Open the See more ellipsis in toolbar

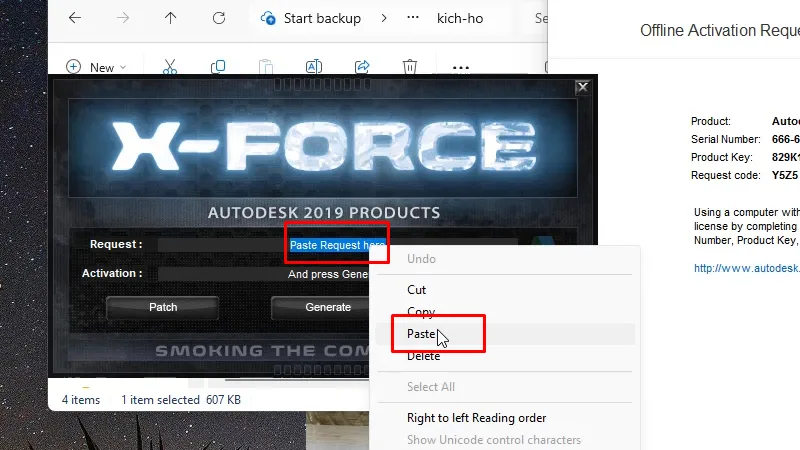tap(460, 67)
